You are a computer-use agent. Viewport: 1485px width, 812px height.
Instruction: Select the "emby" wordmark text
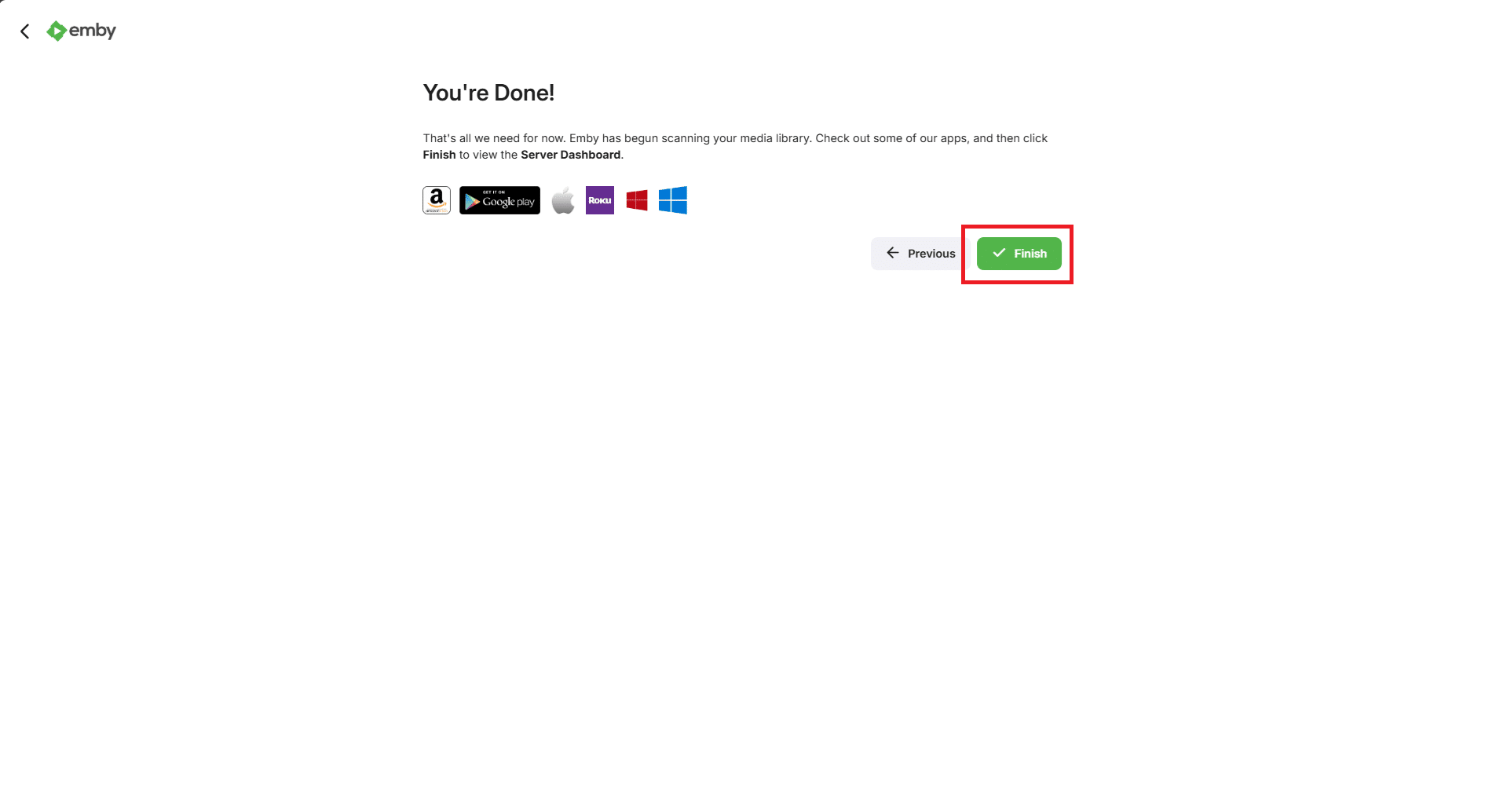click(93, 31)
